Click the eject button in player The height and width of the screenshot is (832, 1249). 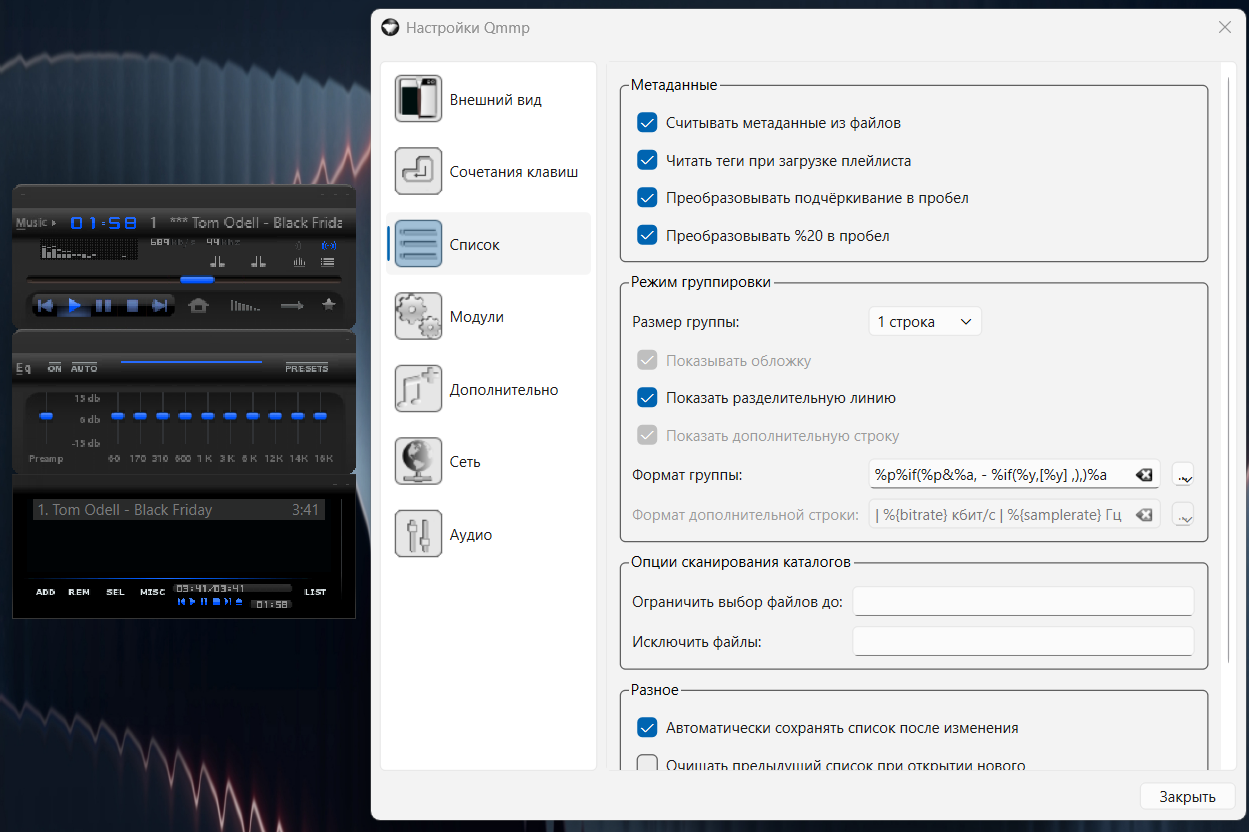click(199, 306)
